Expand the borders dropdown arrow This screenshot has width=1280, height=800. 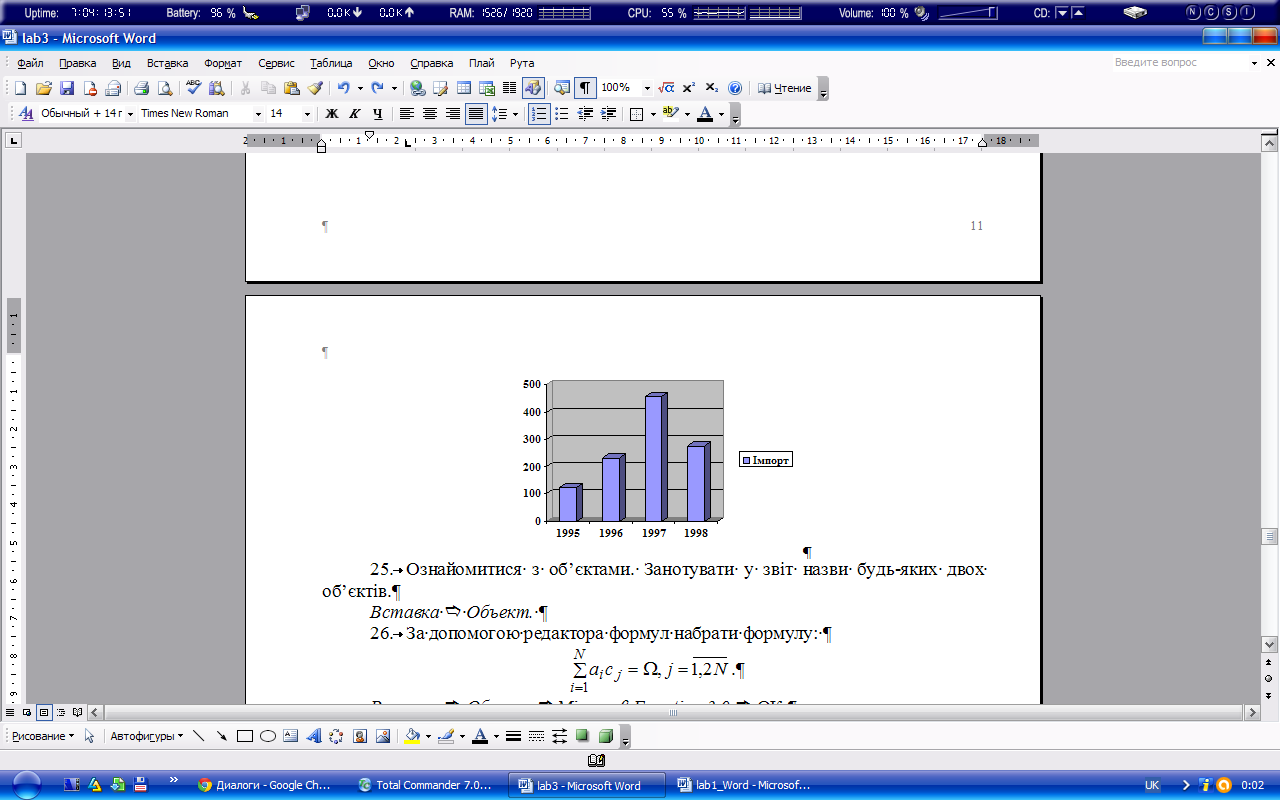pyautogui.click(x=653, y=114)
